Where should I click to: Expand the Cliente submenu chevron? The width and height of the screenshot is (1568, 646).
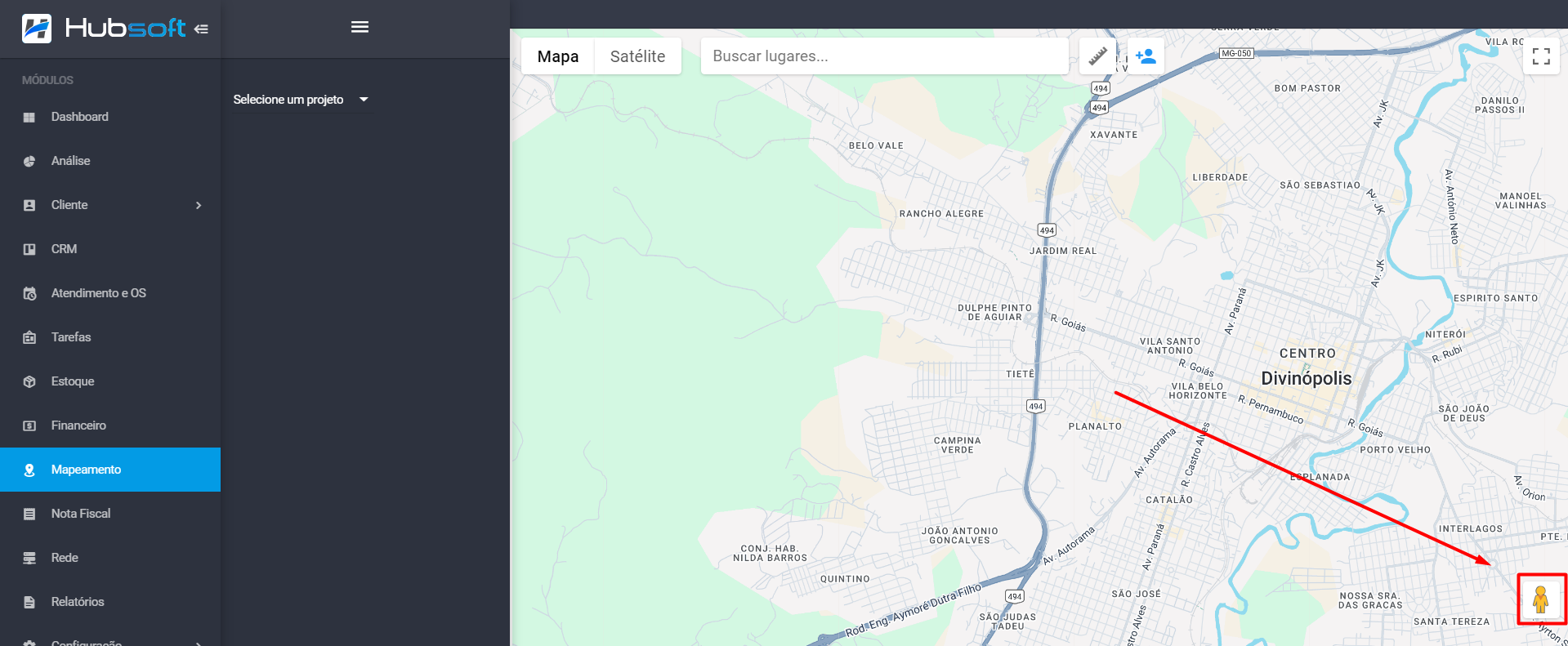199,205
